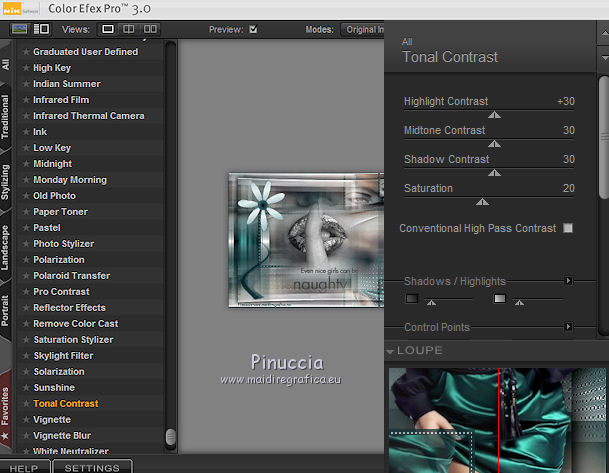This screenshot has height=473, width=609.
Task: Click the Saturation slider handle
Action: coord(482,202)
